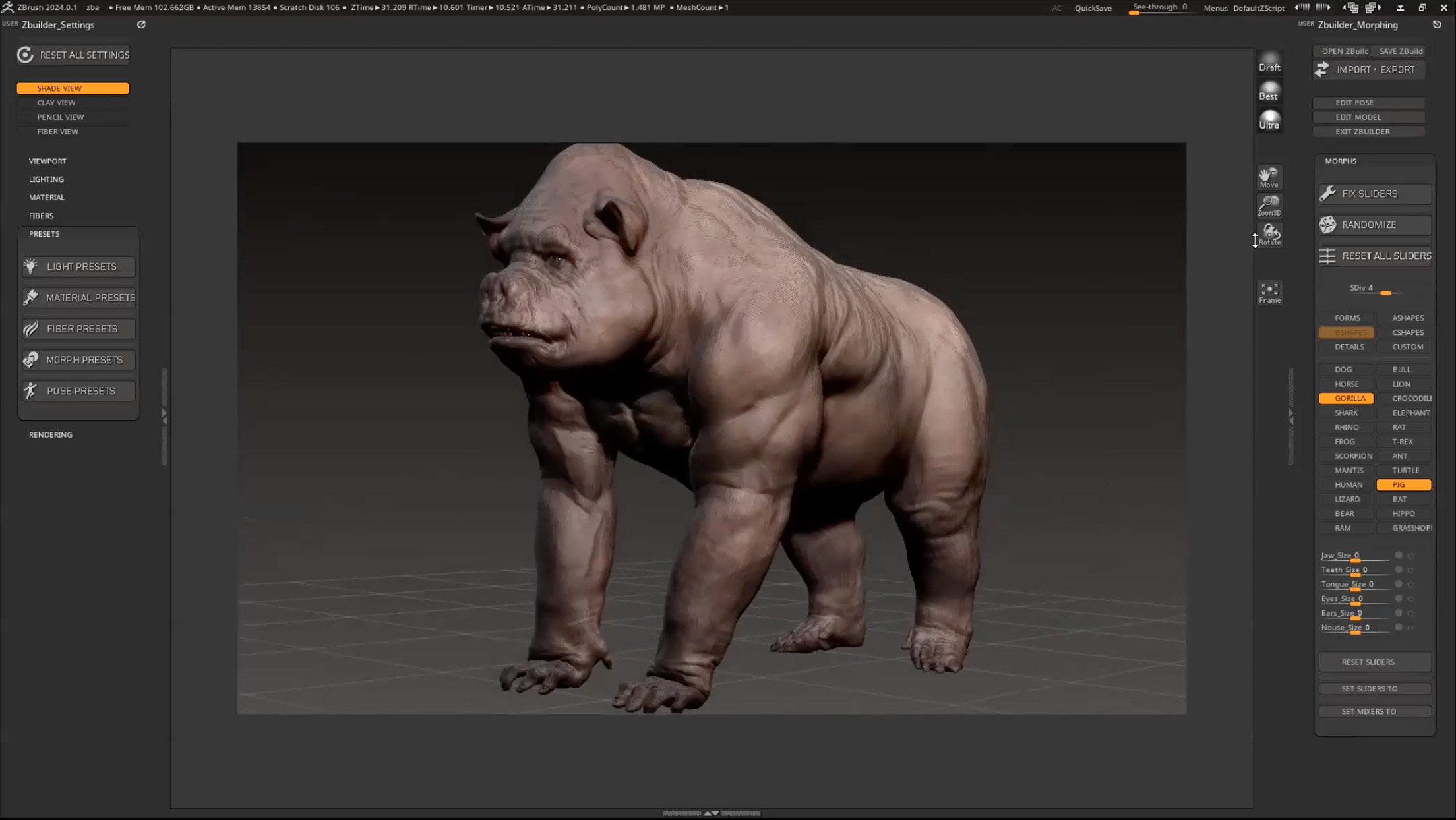Screen dimensions: 1456x820
Task: Toggle the Gorilla morph species off
Action: (1346, 398)
